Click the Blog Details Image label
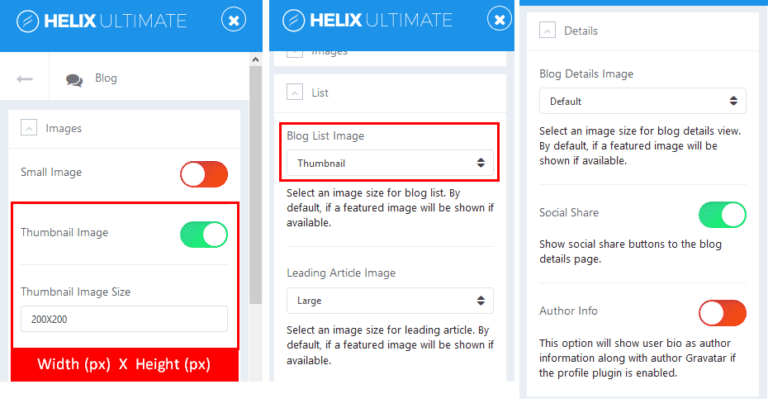The image size is (768, 408). pyautogui.click(x=586, y=74)
